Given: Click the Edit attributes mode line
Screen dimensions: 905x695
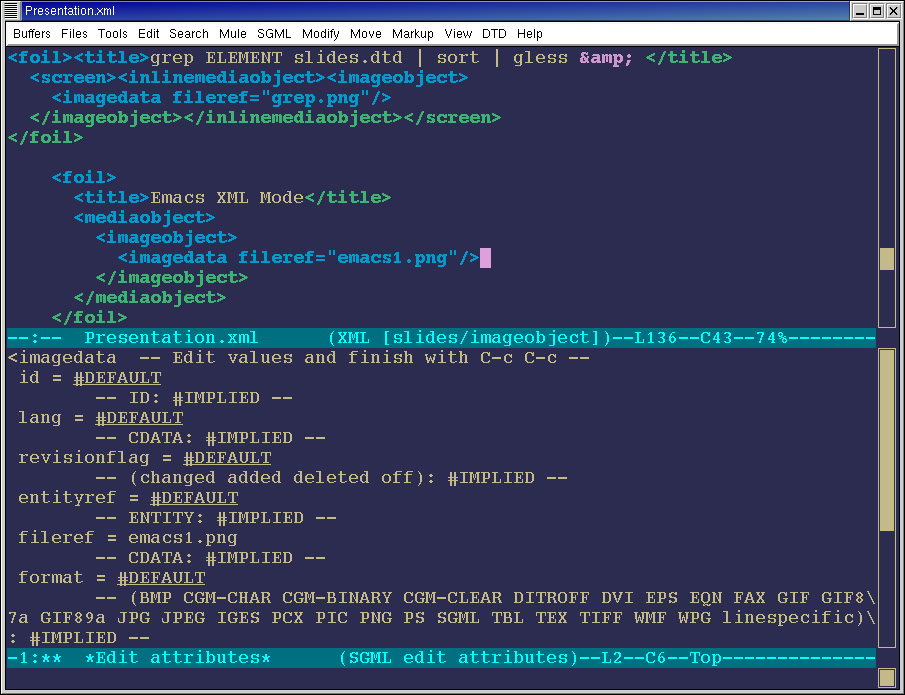Looking at the screenshot, I should click(x=440, y=658).
